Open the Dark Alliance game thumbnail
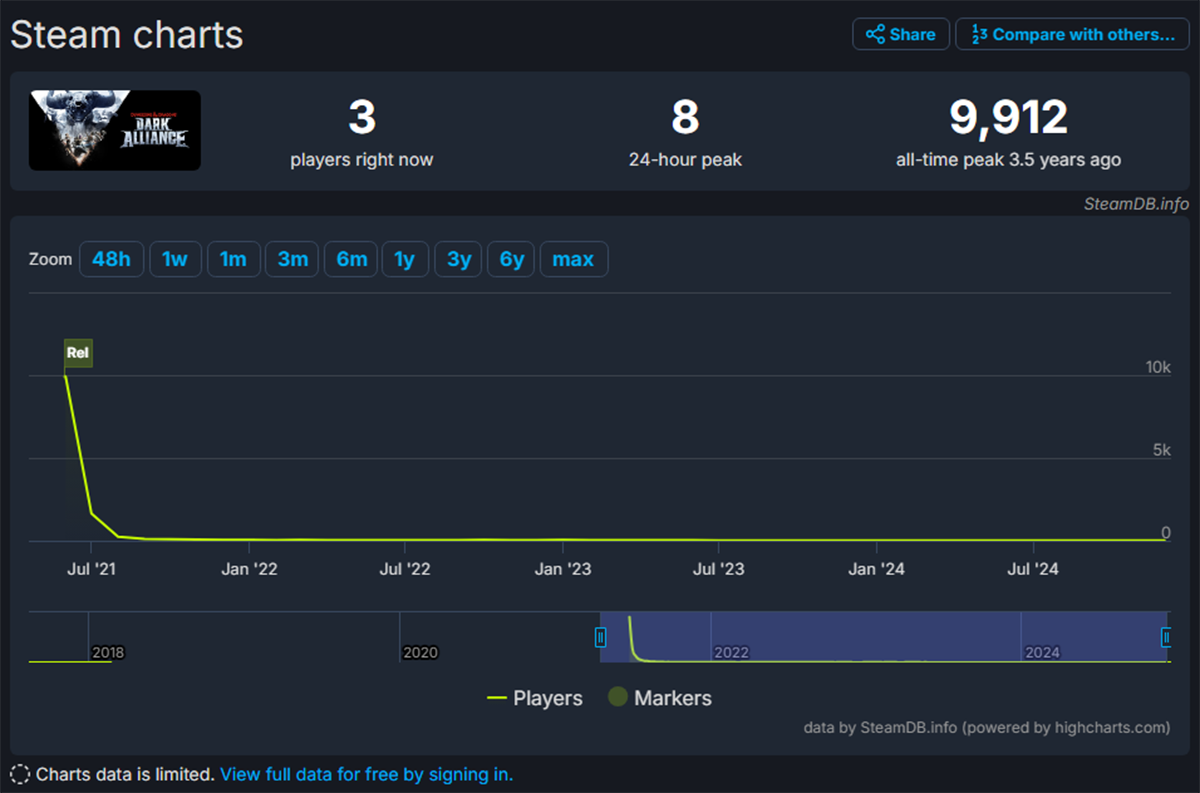The width and height of the screenshot is (1200, 793). tap(115, 130)
